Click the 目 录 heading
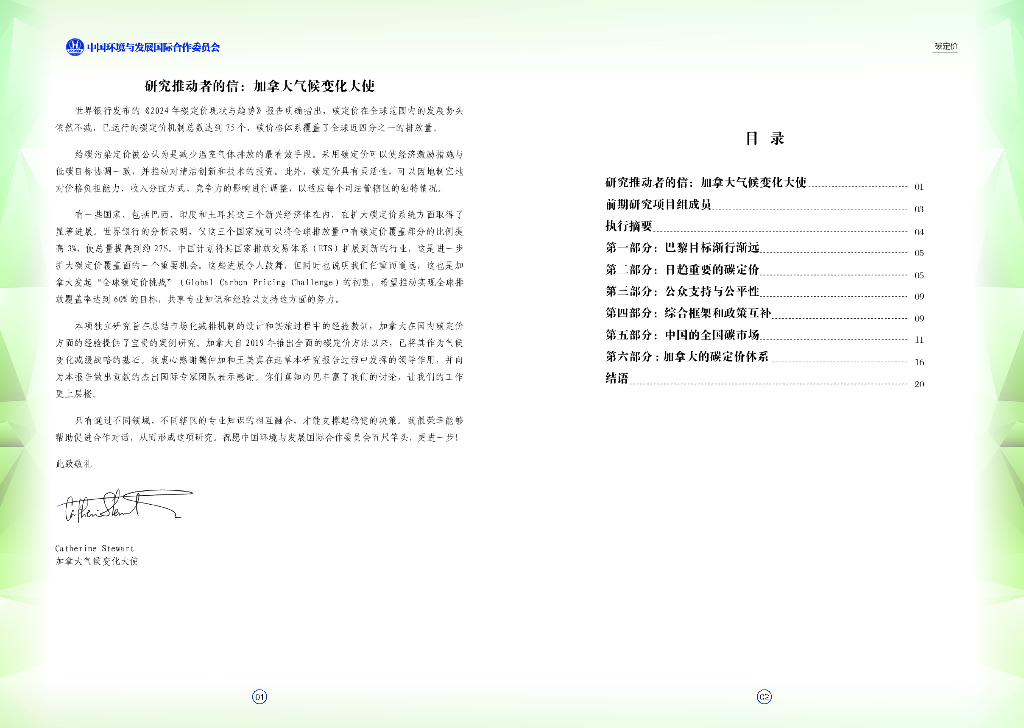1024x728 pixels. pyautogui.click(x=764, y=138)
